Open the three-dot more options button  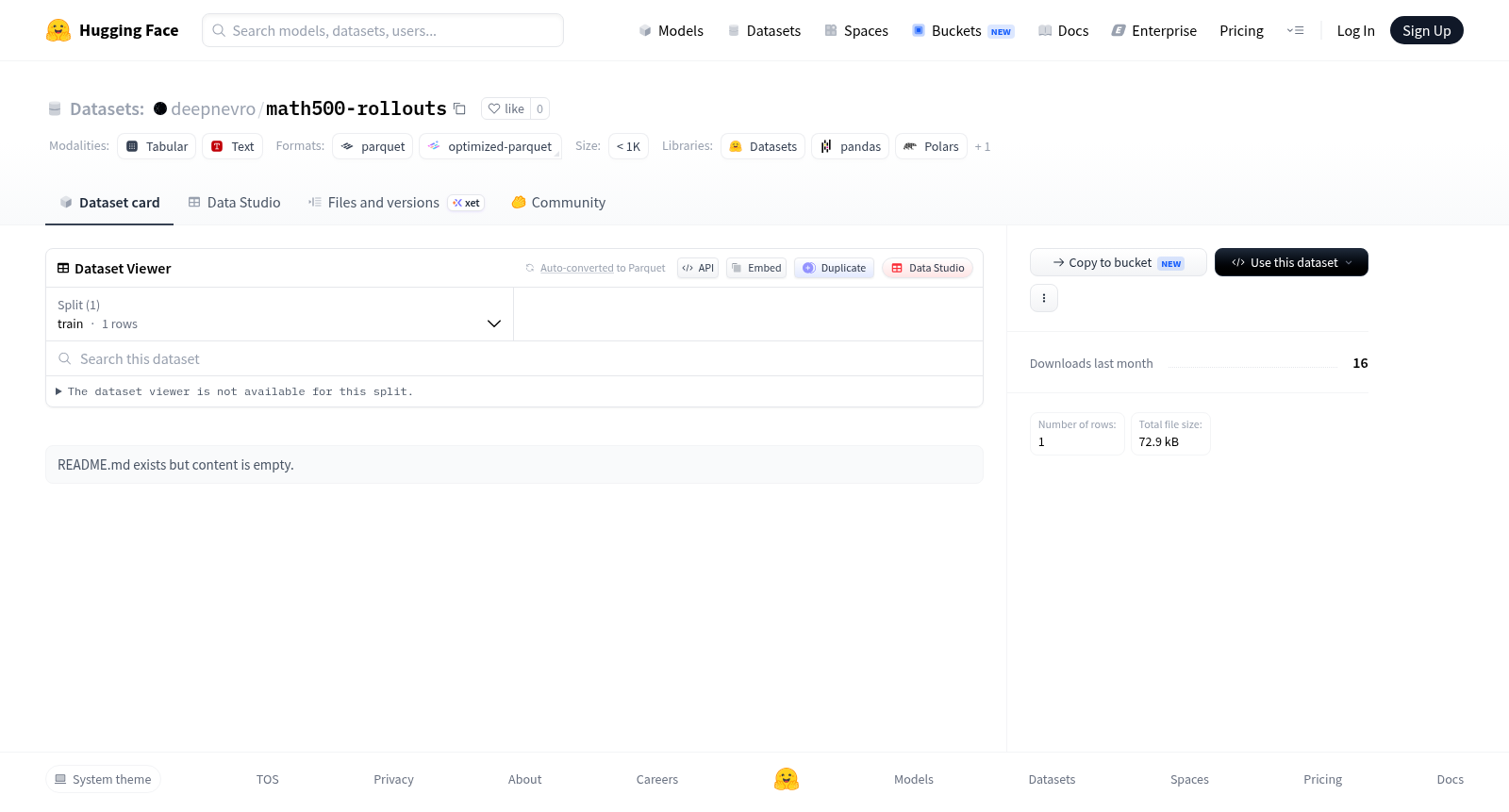pos(1044,298)
